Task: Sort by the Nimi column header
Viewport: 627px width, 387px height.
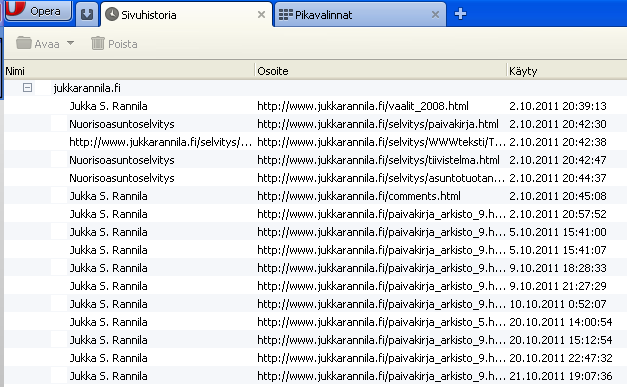Action: click(129, 71)
